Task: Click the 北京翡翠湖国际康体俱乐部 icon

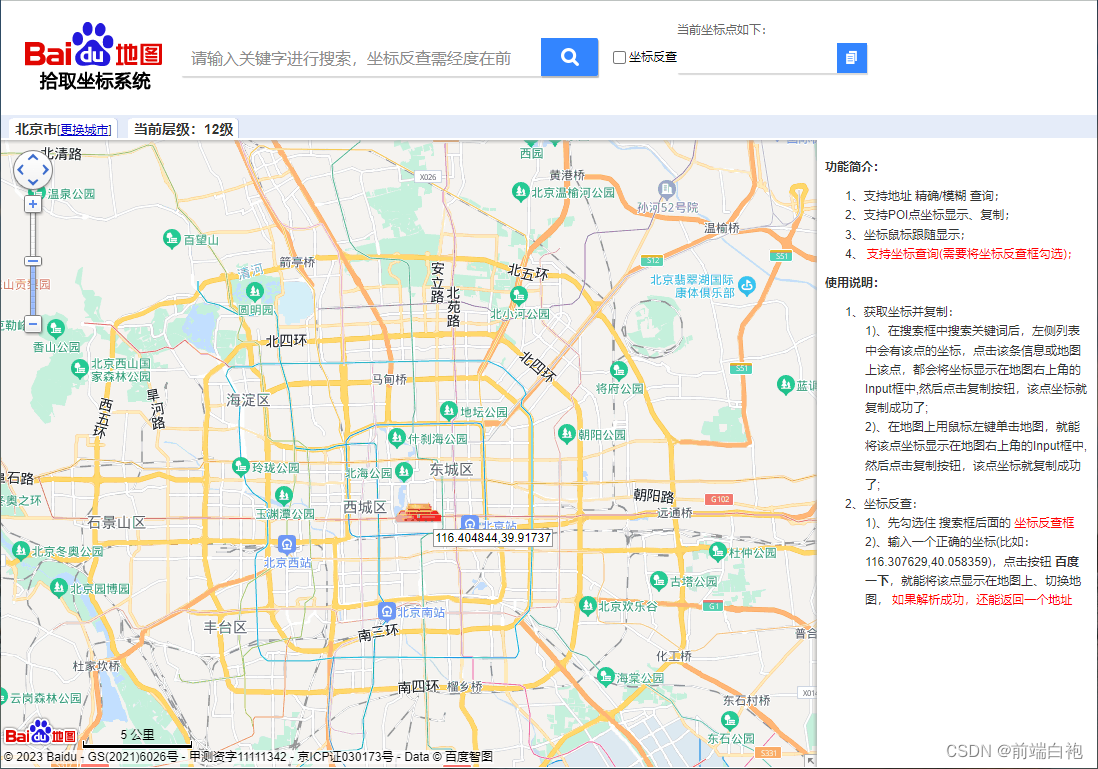Action: pyautogui.click(x=747, y=285)
